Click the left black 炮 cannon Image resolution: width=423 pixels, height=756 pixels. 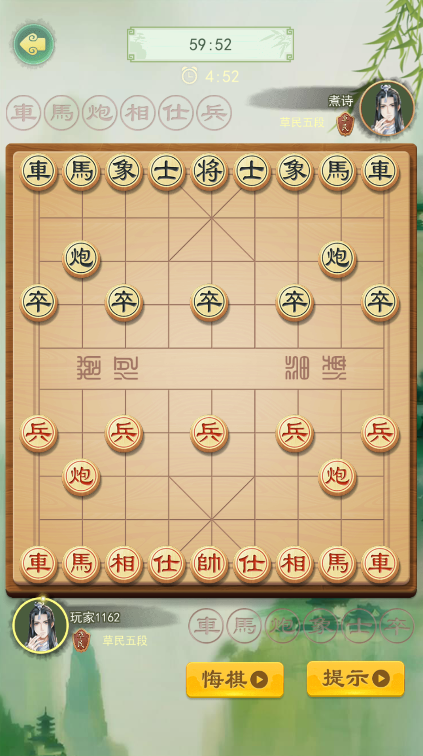tap(81, 259)
